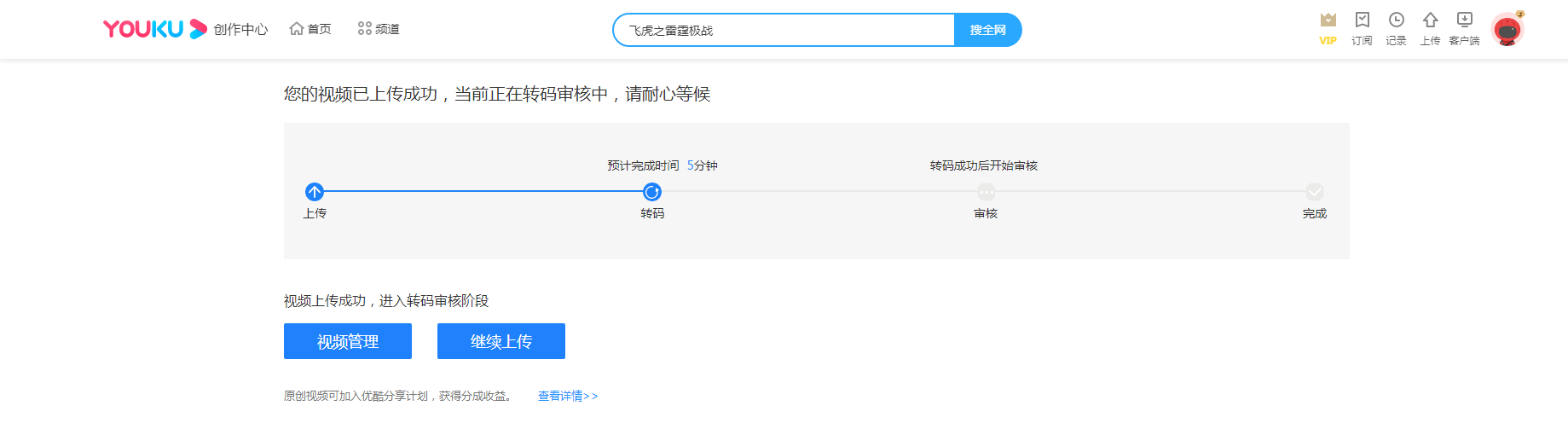This screenshot has width=1568, height=429.
Task: Open 创作中心 link beside logo
Action: coord(240,30)
